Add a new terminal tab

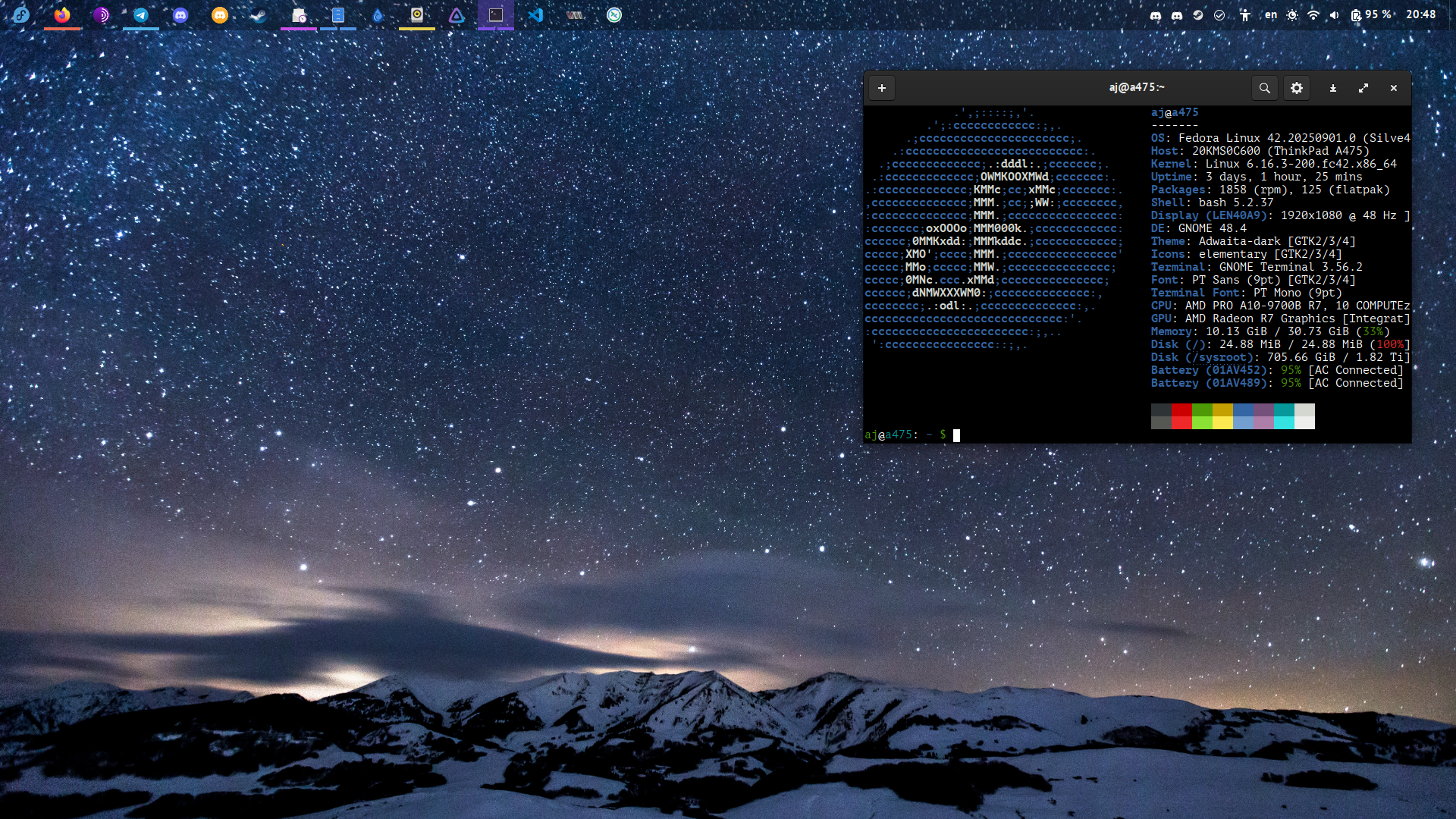[882, 88]
